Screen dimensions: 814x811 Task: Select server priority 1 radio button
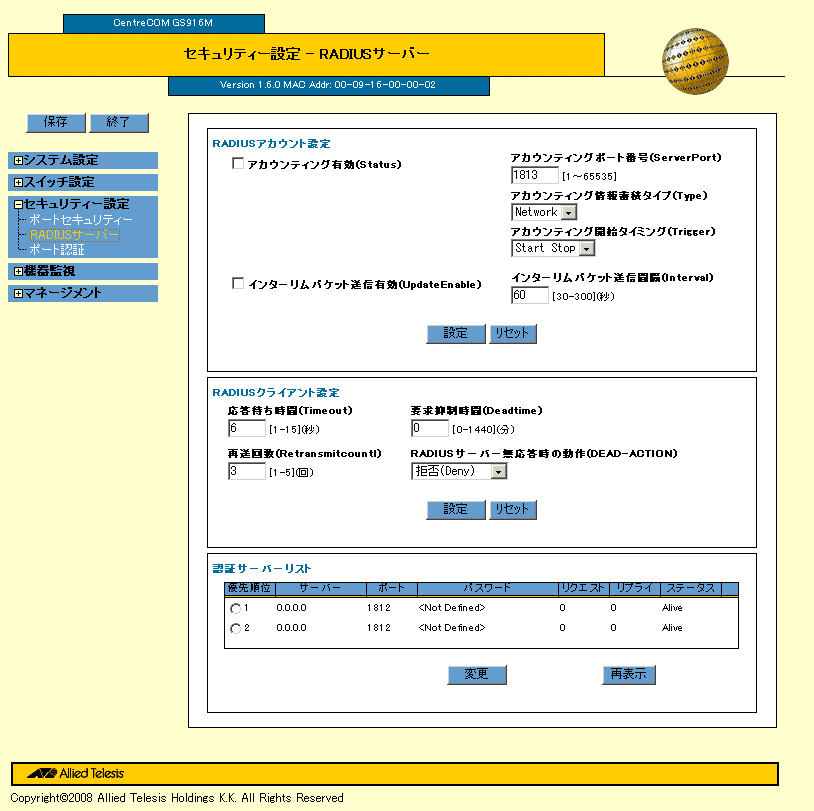pyautogui.click(x=235, y=609)
